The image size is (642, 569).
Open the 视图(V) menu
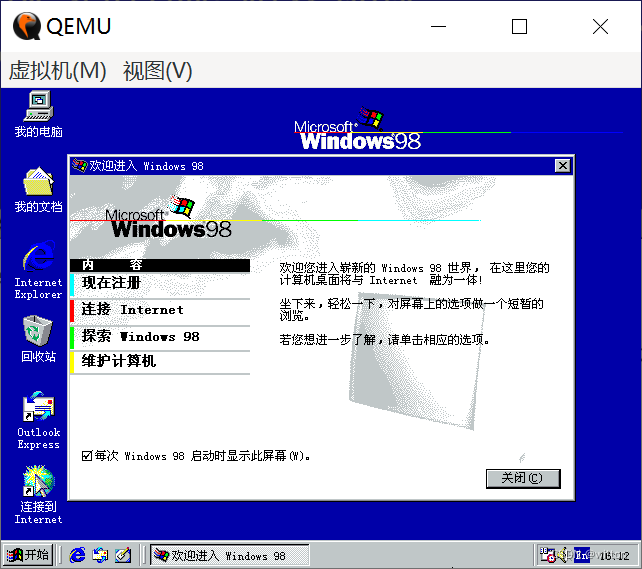[x=158, y=70]
